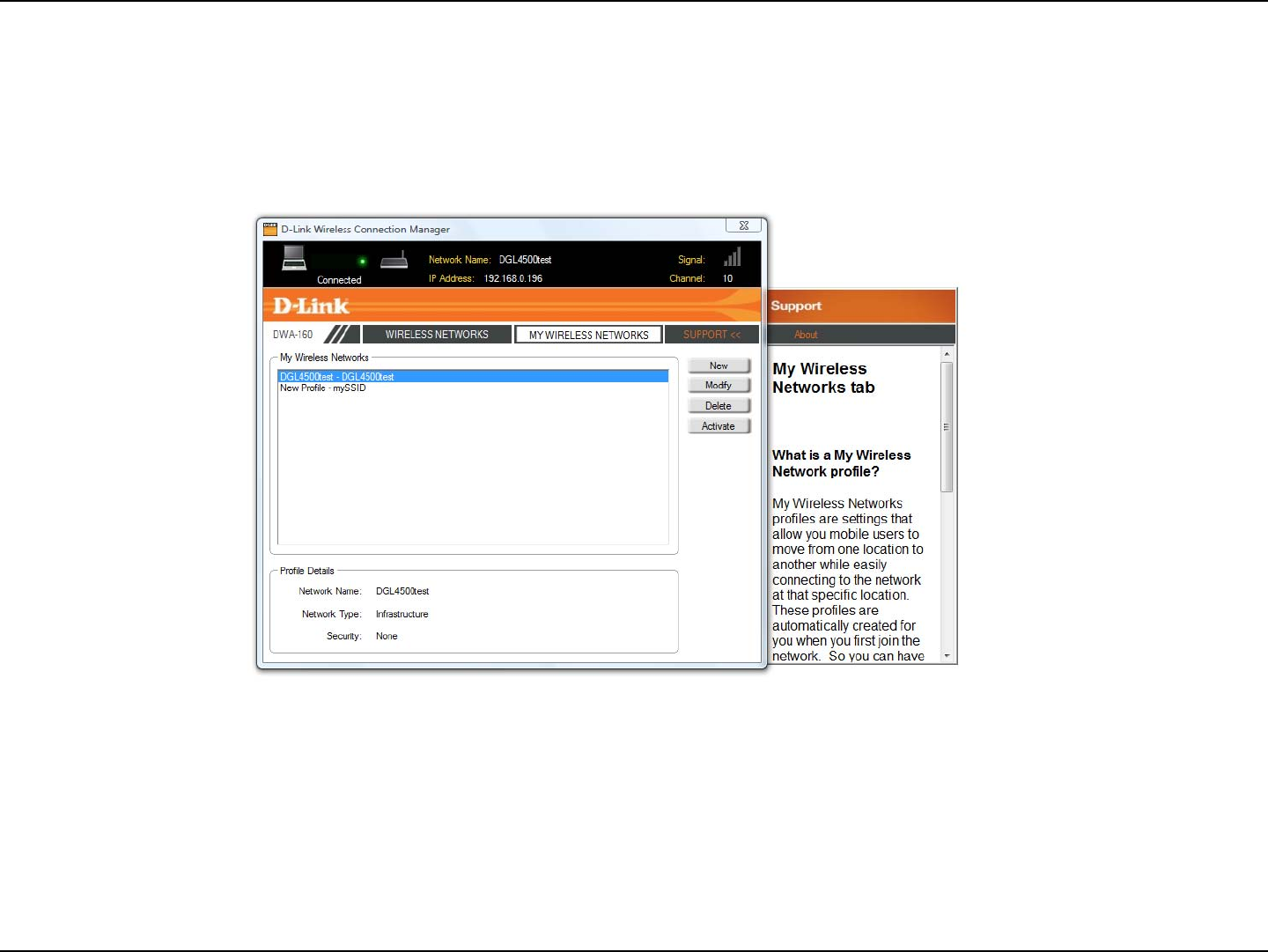Click the wireless router status icon
This screenshot has width=1268, height=952.
tap(394, 260)
